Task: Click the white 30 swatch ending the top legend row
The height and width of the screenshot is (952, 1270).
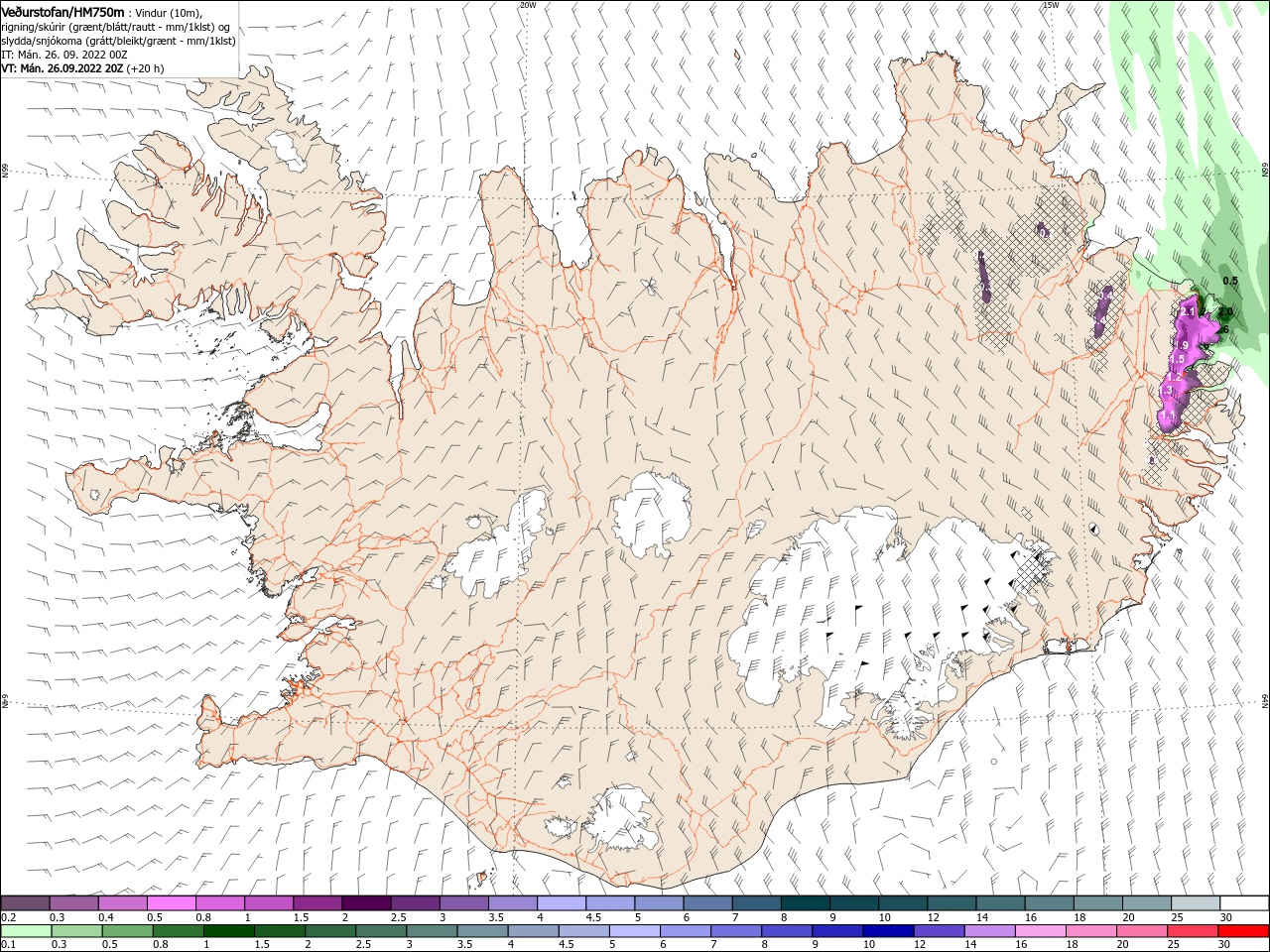Action: tap(1244, 903)
